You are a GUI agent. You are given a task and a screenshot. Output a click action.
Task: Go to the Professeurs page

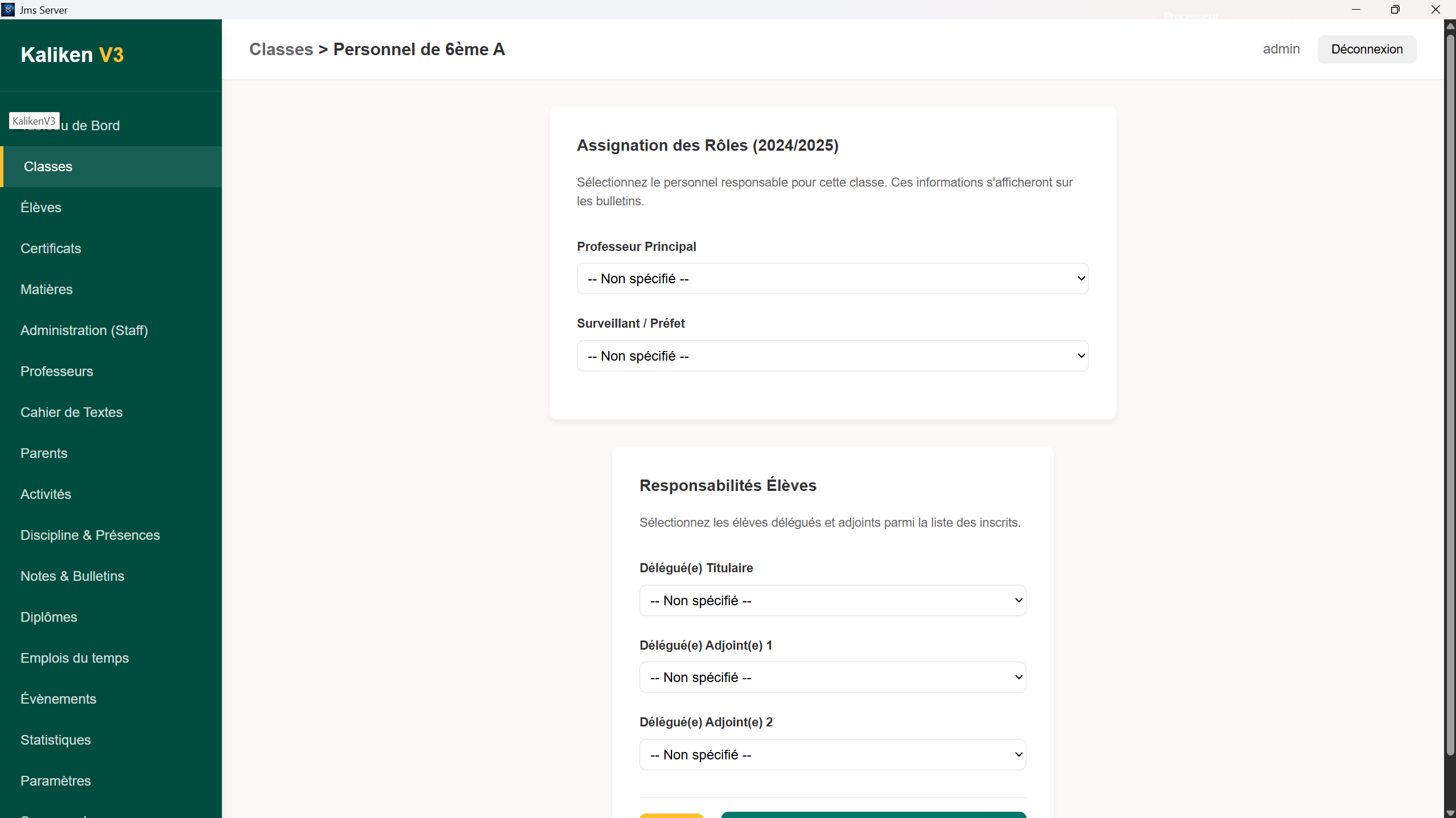pos(57,371)
